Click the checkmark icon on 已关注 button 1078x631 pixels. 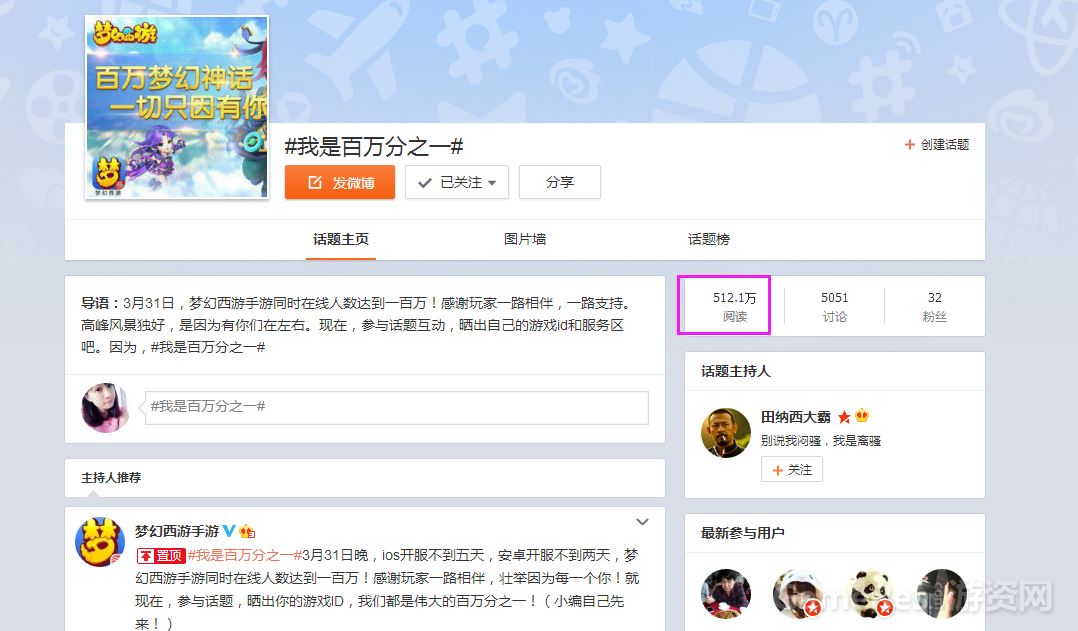(425, 183)
